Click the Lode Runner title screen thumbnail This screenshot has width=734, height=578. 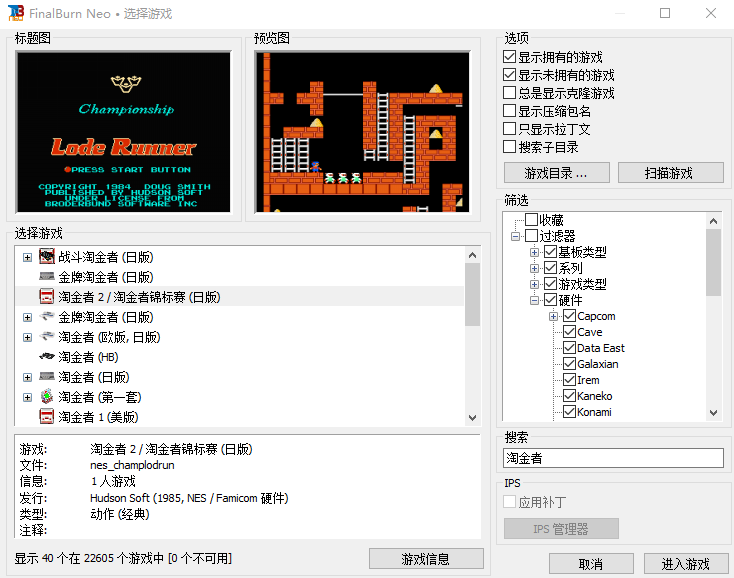124,132
